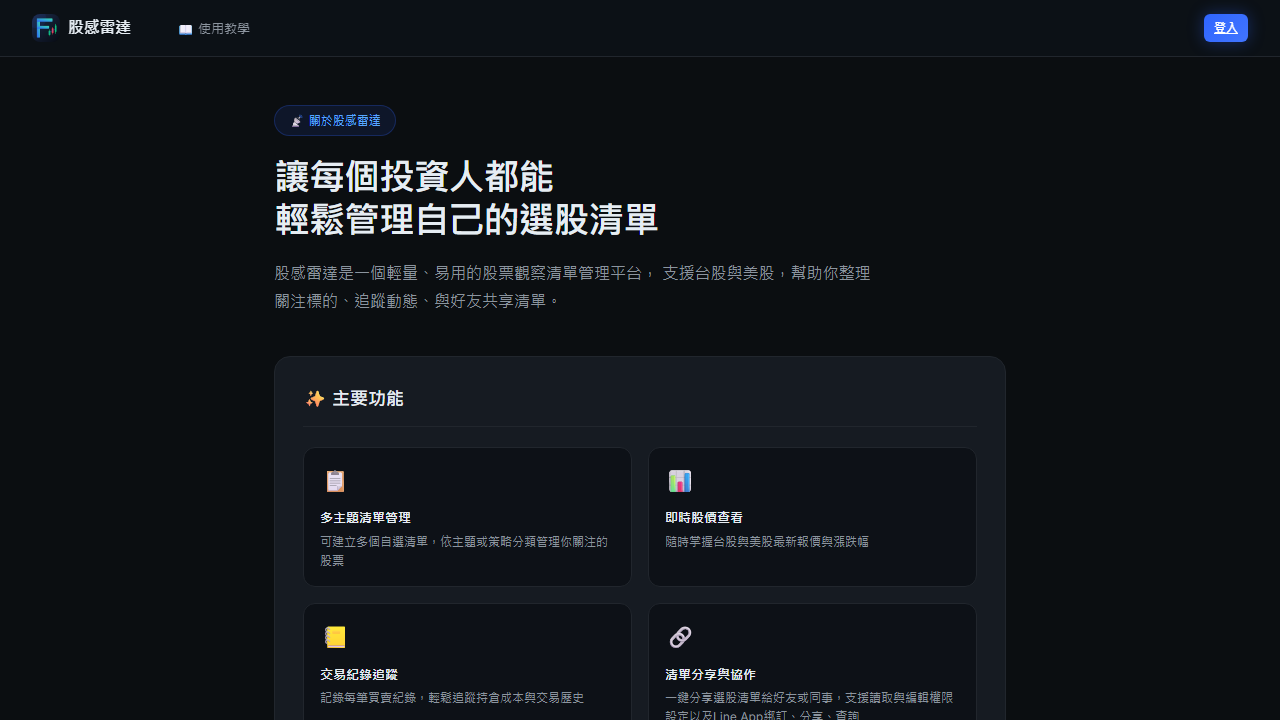Click the 股感雷達 logo icon
The width and height of the screenshot is (1280, 720).
pyautogui.click(x=45, y=28)
